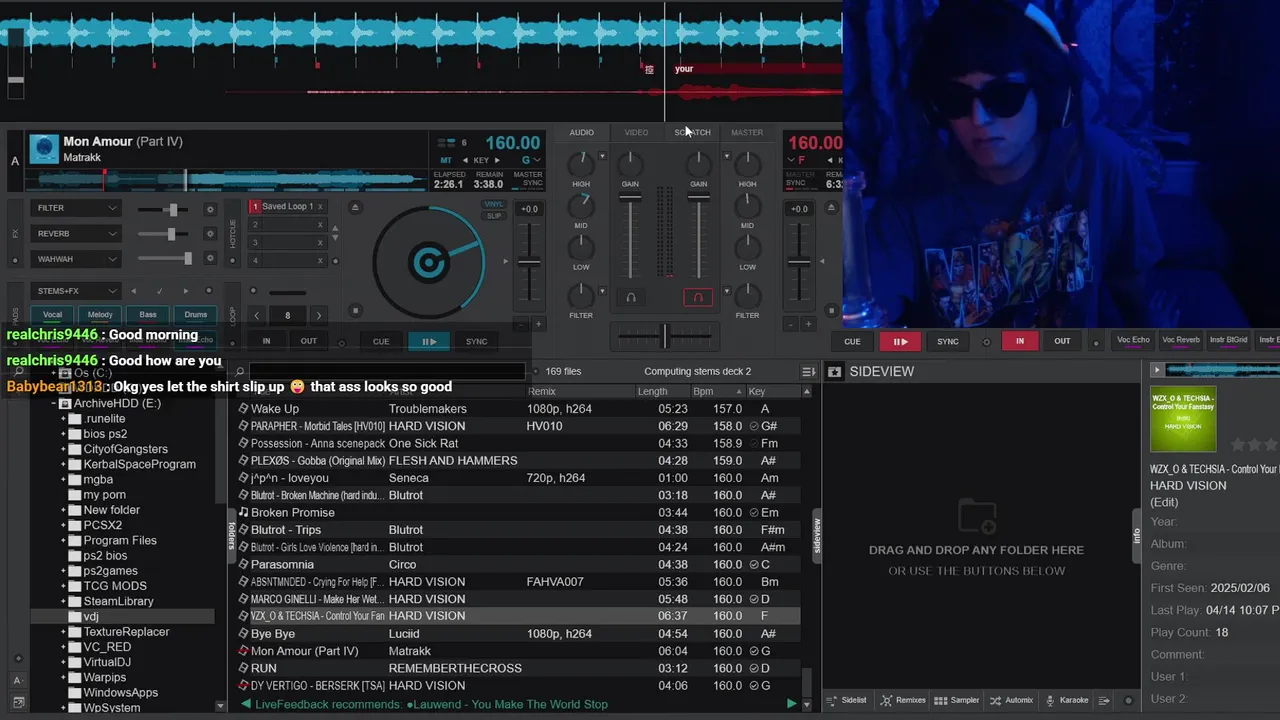Click loop OUT button on deck B
1280x720 pixels.
click(1062, 341)
